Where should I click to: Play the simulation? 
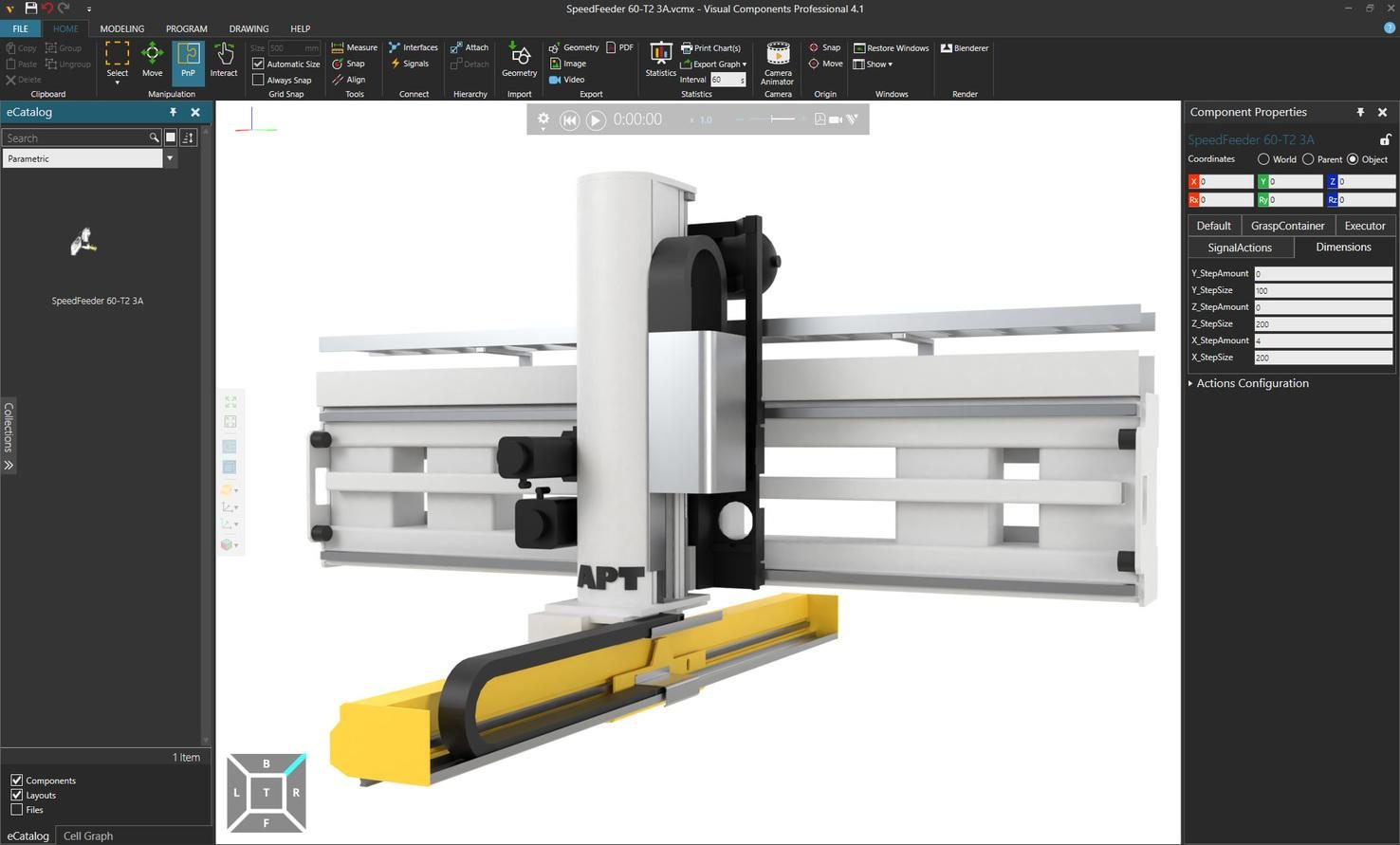click(x=595, y=119)
